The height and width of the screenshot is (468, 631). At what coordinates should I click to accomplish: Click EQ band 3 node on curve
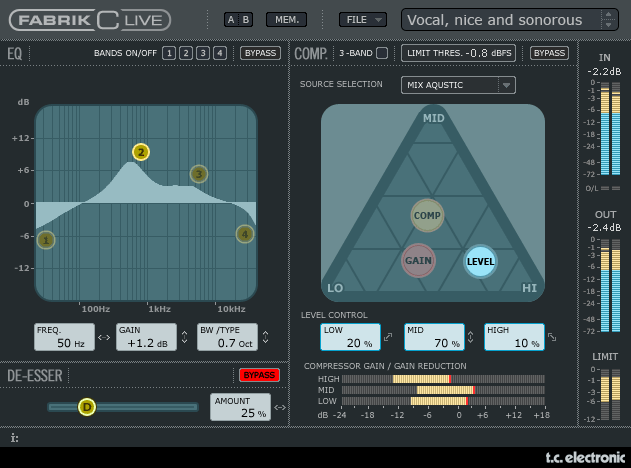199,174
